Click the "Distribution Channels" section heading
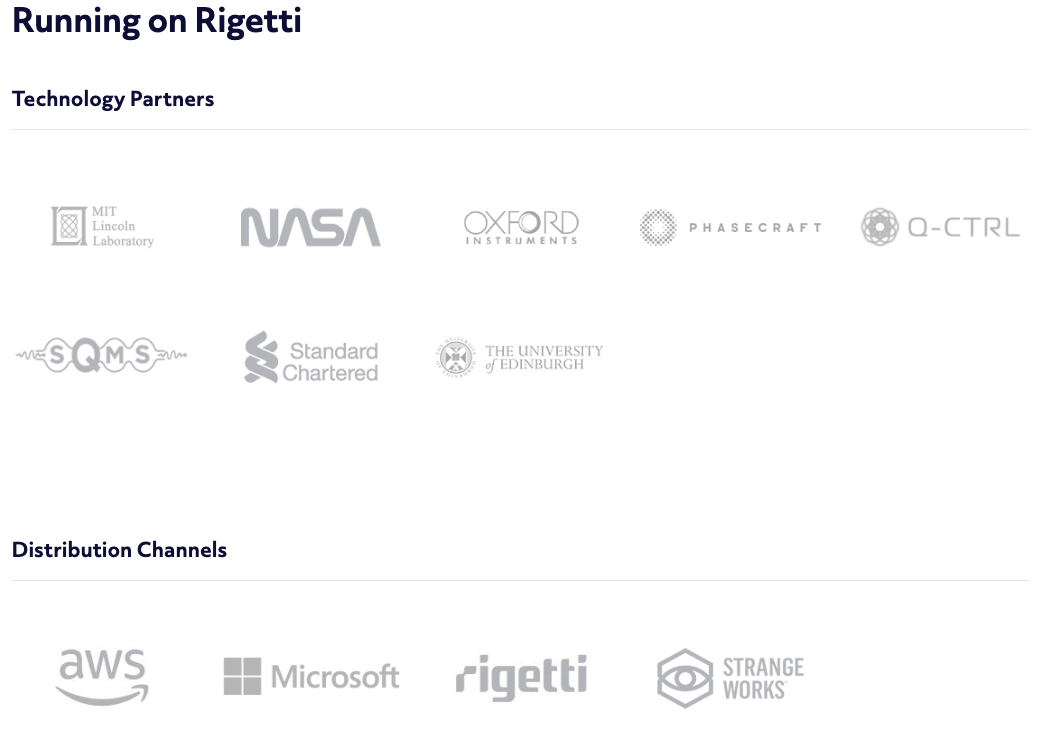This screenshot has width=1047, height=733. [x=119, y=550]
